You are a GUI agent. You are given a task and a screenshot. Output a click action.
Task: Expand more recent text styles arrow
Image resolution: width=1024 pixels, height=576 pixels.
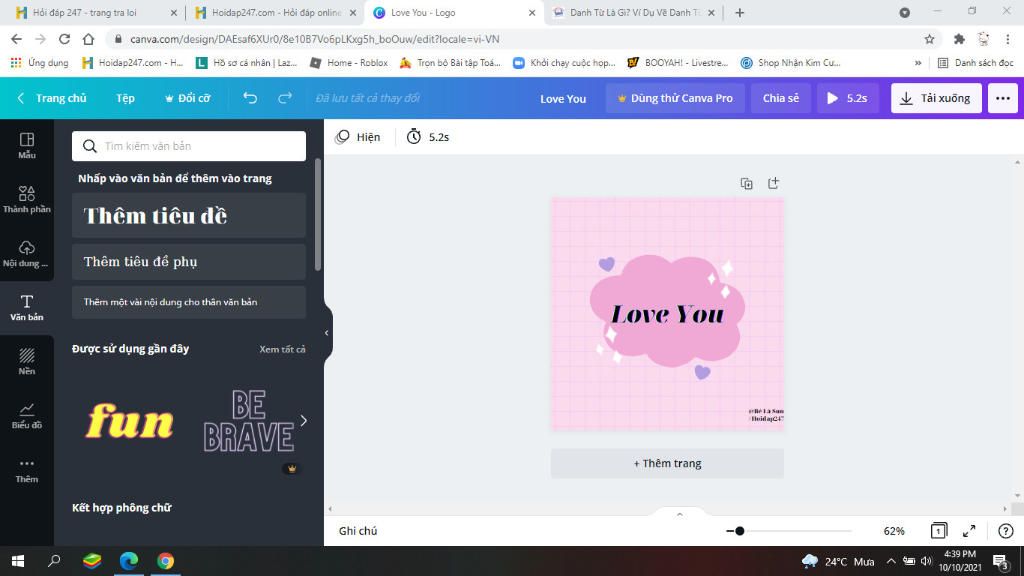coord(304,421)
